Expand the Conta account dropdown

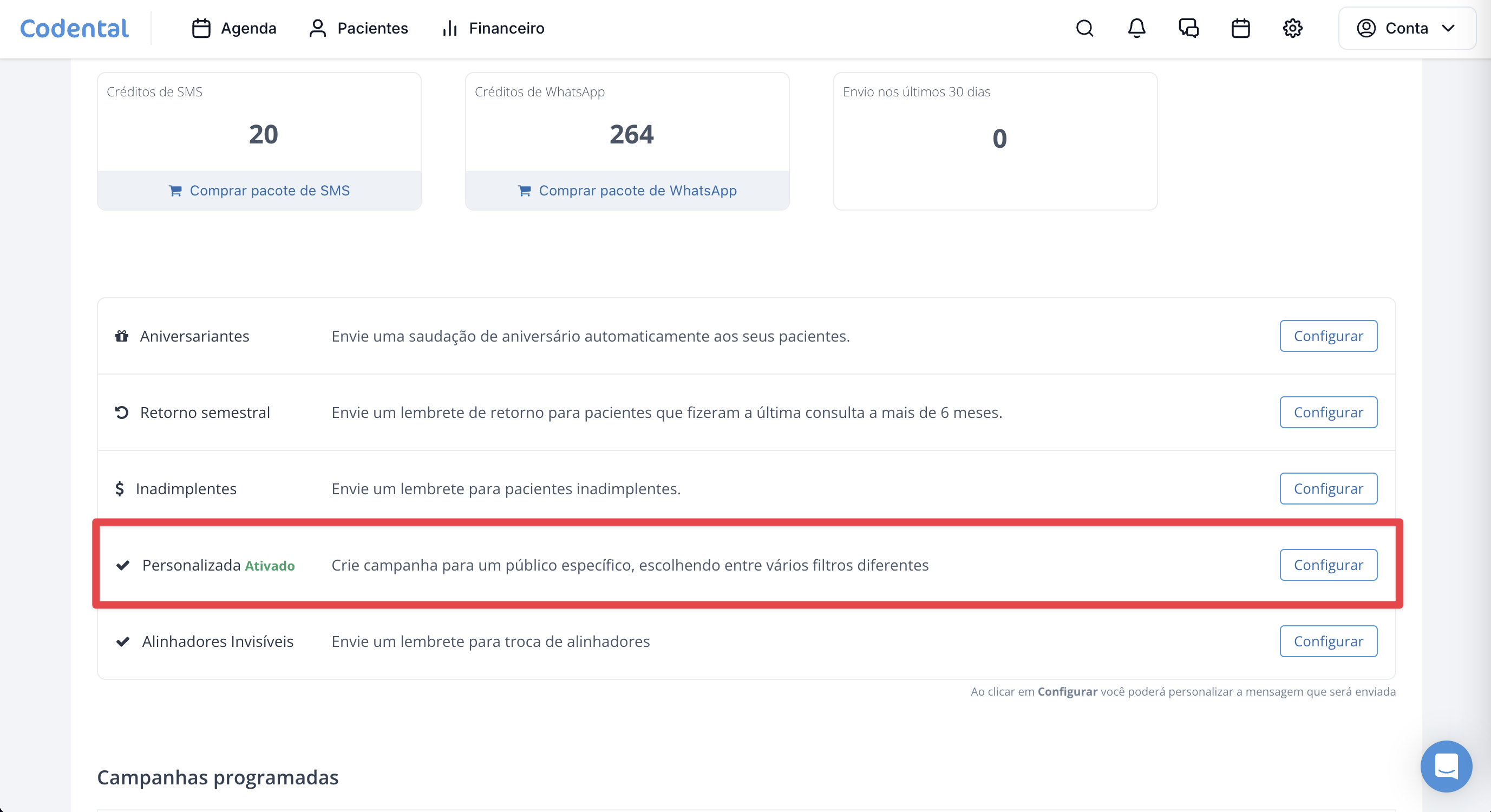tap(1407, 28)
